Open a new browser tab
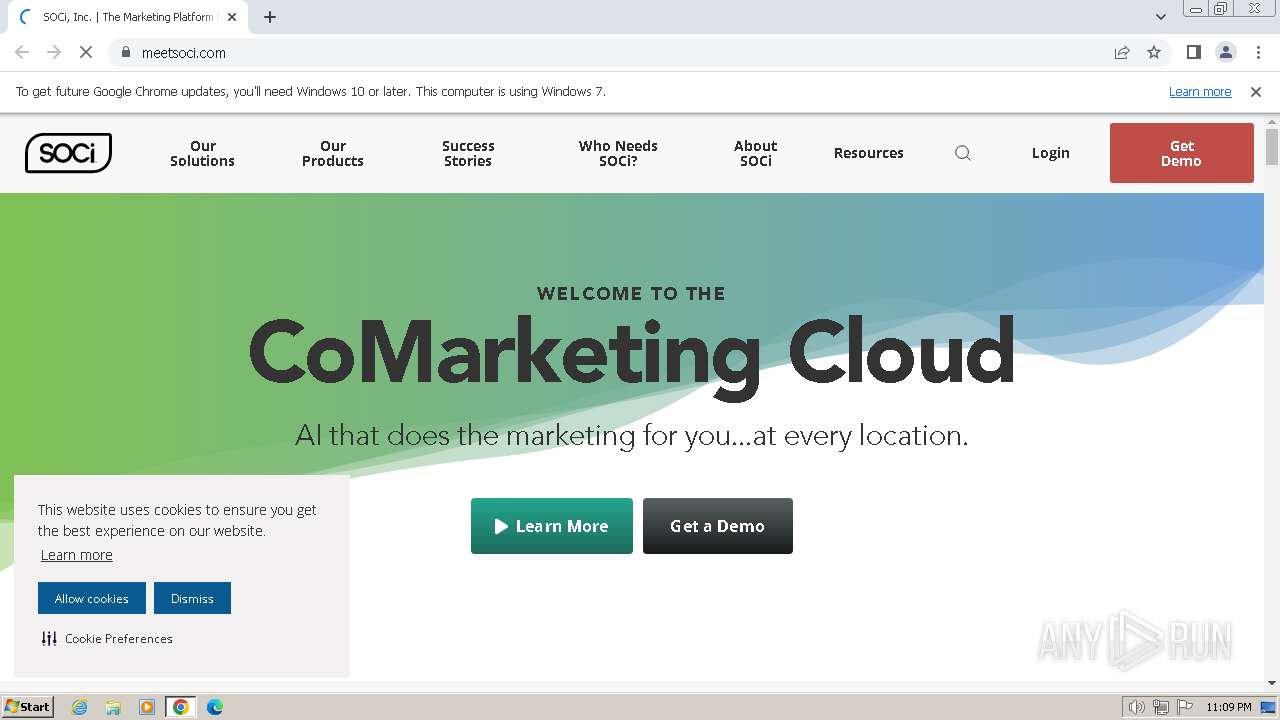Viewport: 1280px width, 720px height. pos(270,17)
